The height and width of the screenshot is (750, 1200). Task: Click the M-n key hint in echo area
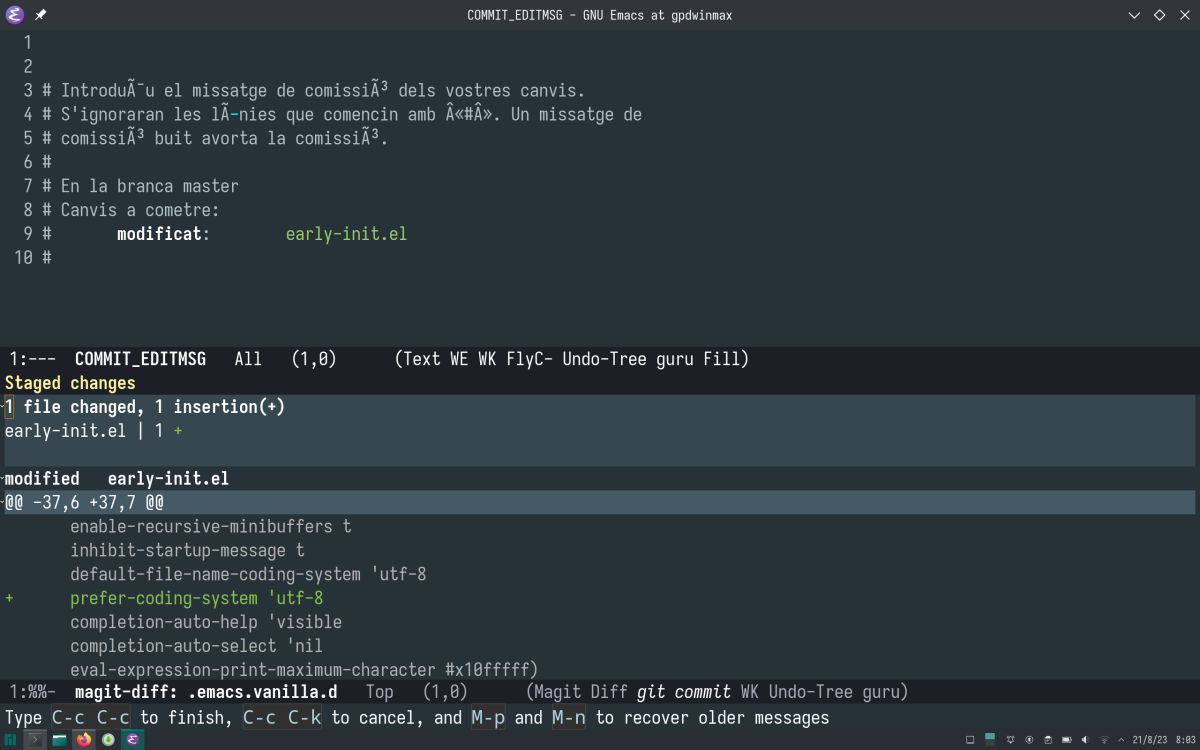569,718
